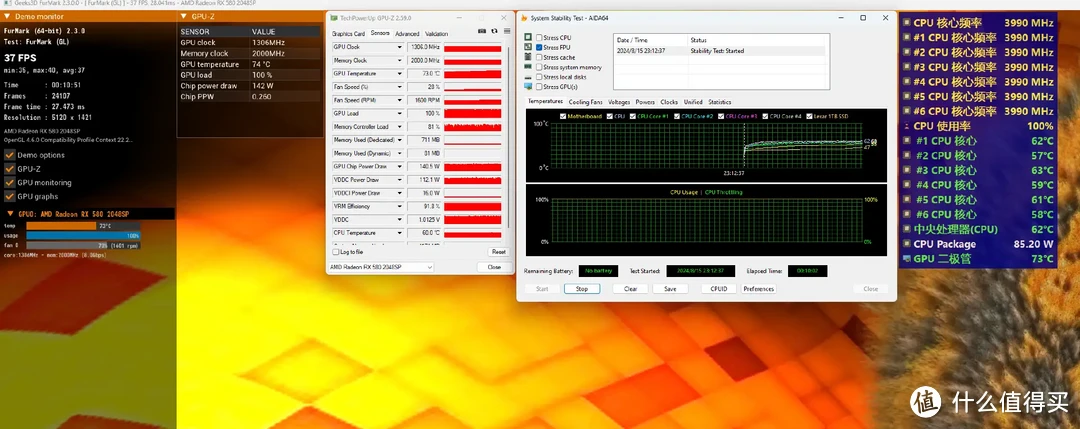Open the Clocks tab in AIDA64
This screenshot has width=1080, height=429.
click(x=669, y=102)
